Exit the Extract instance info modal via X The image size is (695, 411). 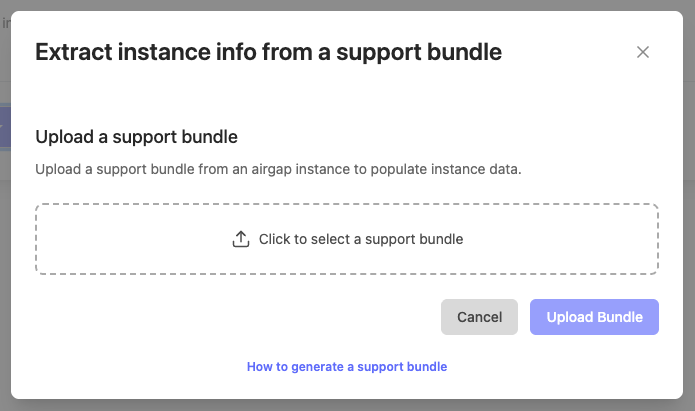pos(643,52)
